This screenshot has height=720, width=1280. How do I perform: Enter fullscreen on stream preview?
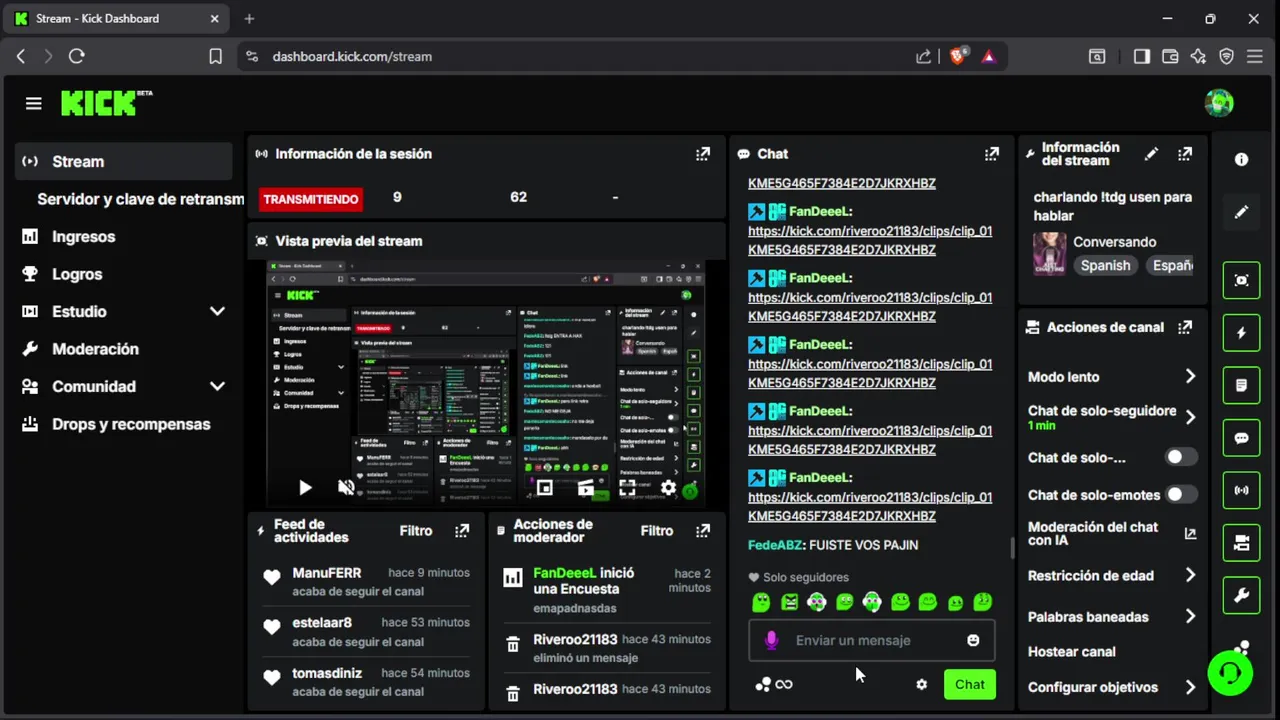click(627, 488)
